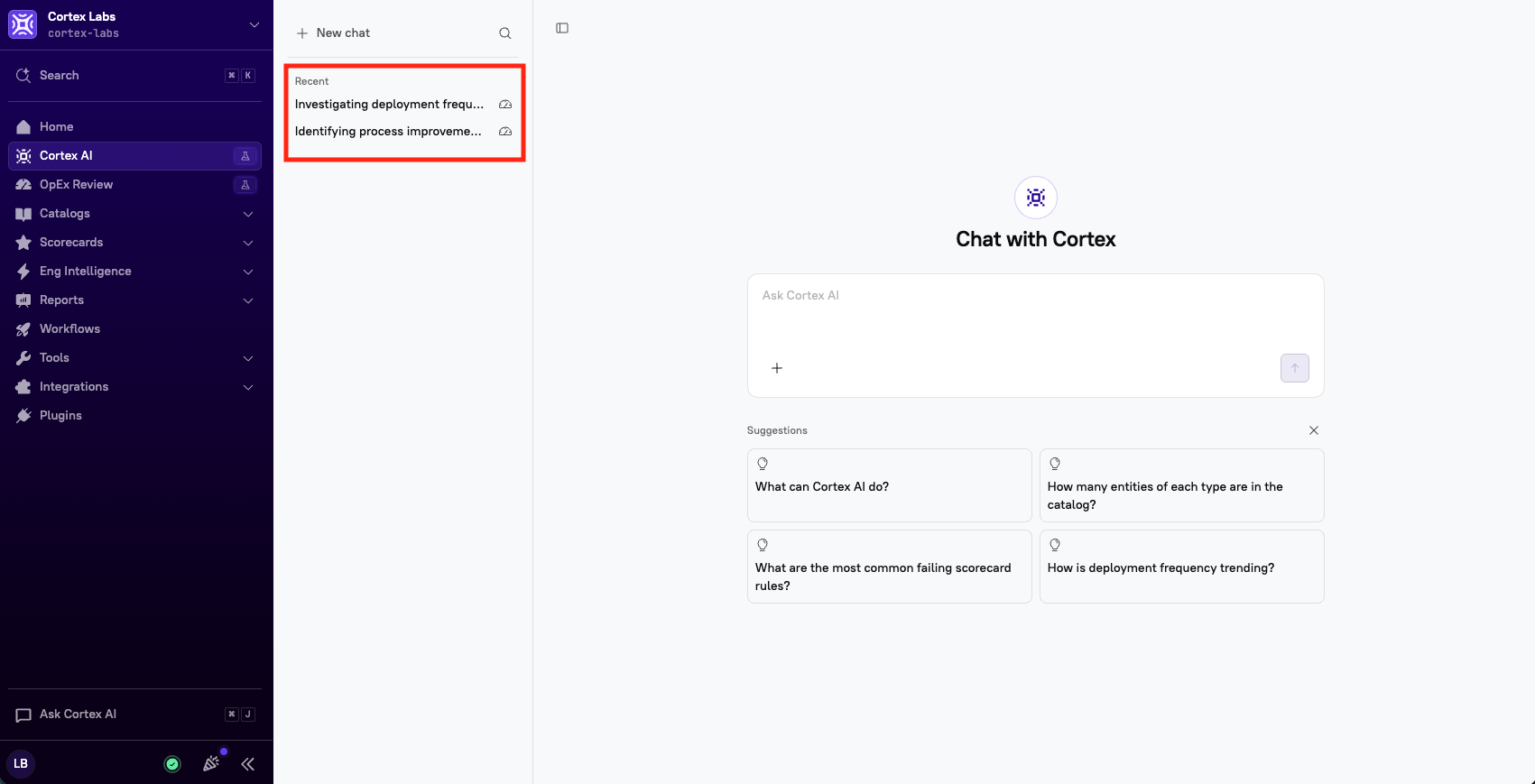Click the Integrations puzzle icon
Screen dimensions: 1535x784
pyautogui.click(x=23, y=387)
